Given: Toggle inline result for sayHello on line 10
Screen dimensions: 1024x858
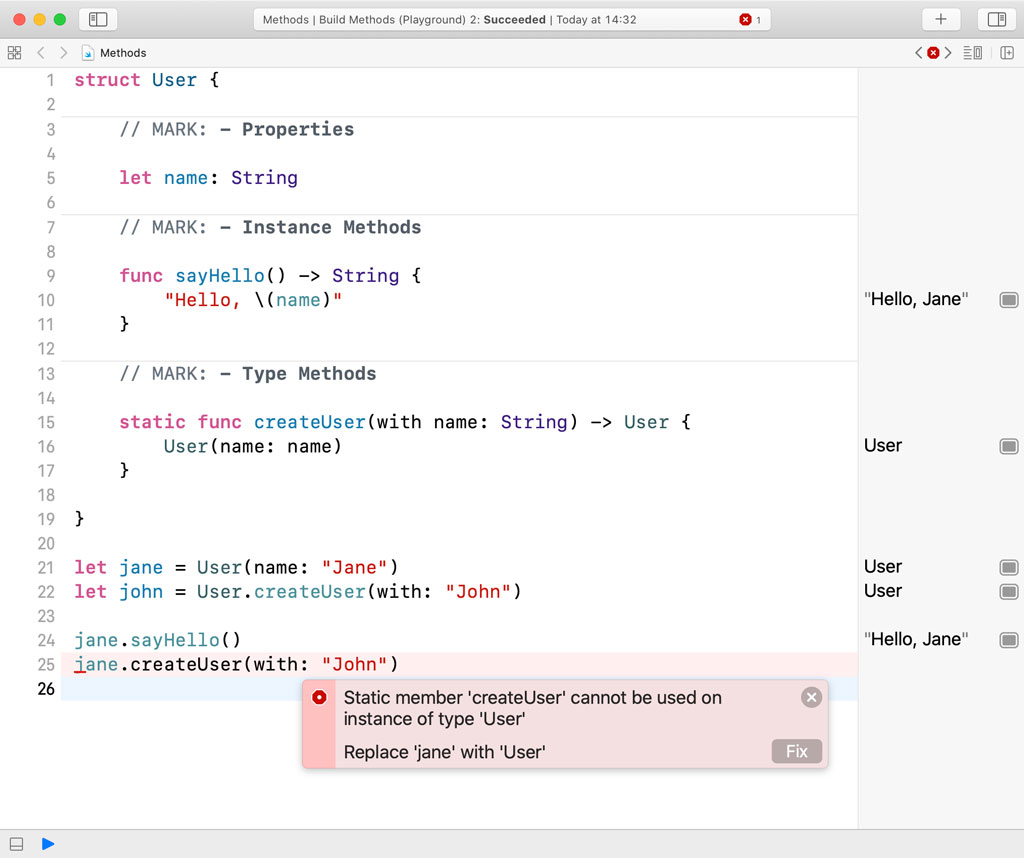Looking at the screenshot, I should [x=1008, y=299].
